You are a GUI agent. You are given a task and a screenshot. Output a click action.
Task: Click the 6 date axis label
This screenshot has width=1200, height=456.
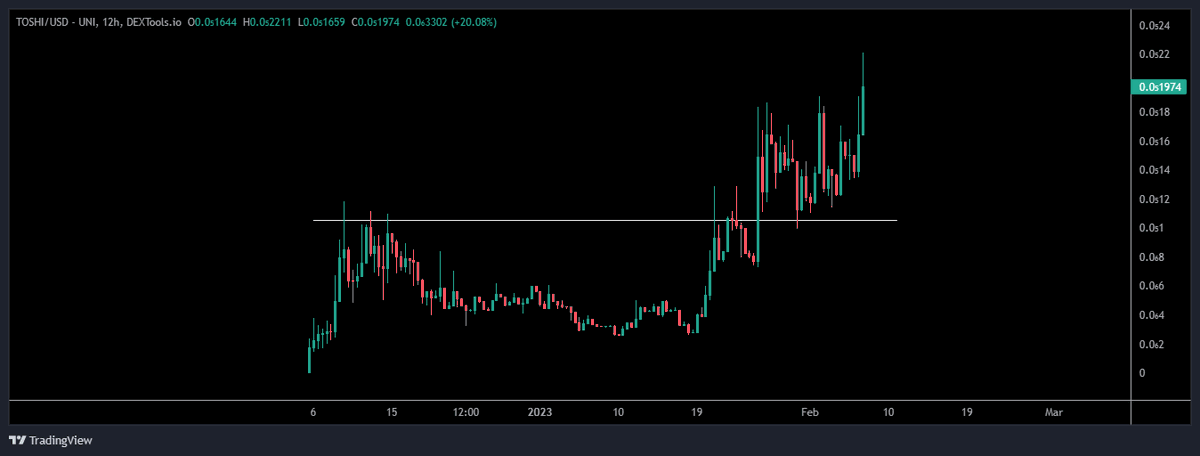click(313, 412)
